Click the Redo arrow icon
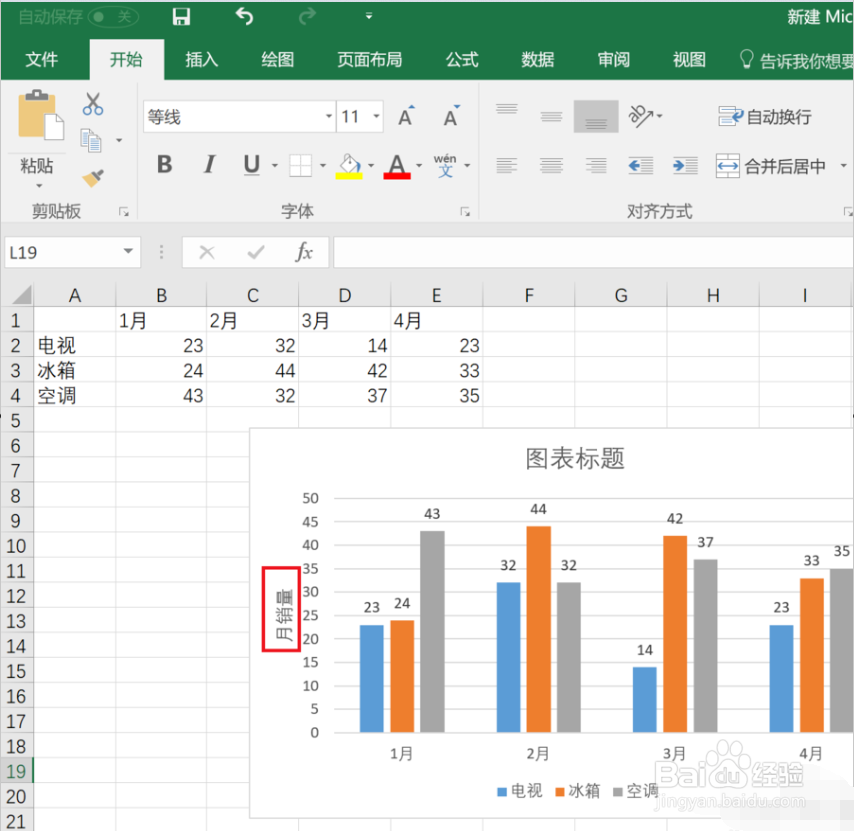Image resolution: width=854 pixels, height=831 pixels. click(x=307, y=17)
